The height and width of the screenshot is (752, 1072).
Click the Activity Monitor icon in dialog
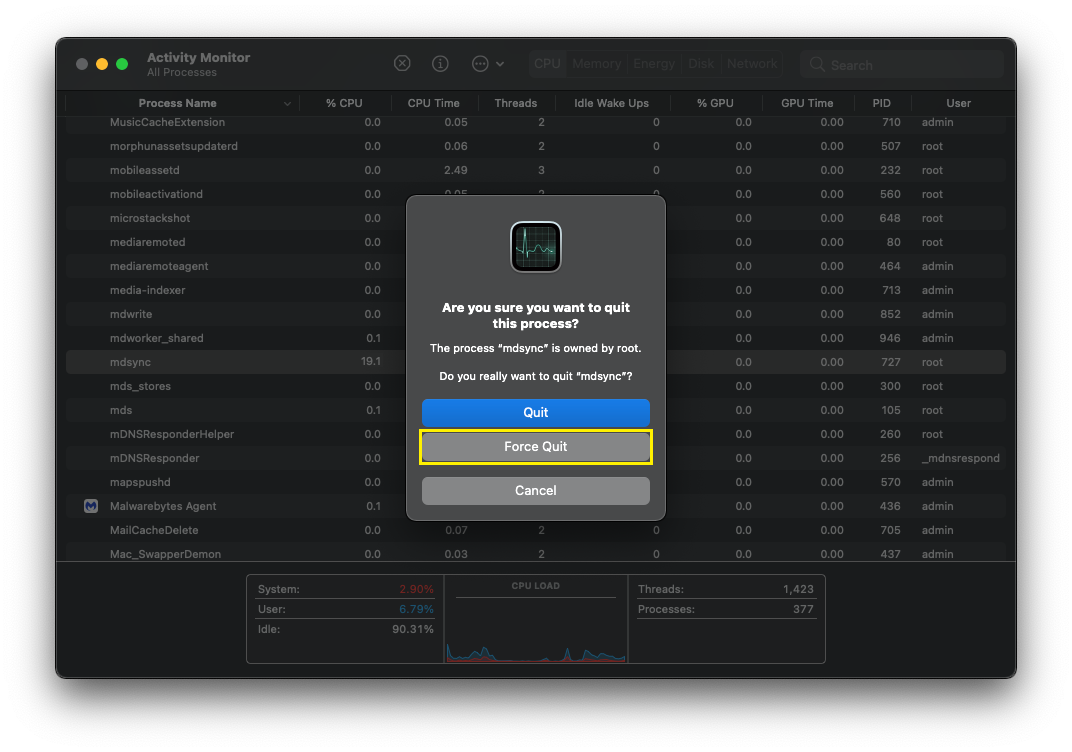[536, 247]
